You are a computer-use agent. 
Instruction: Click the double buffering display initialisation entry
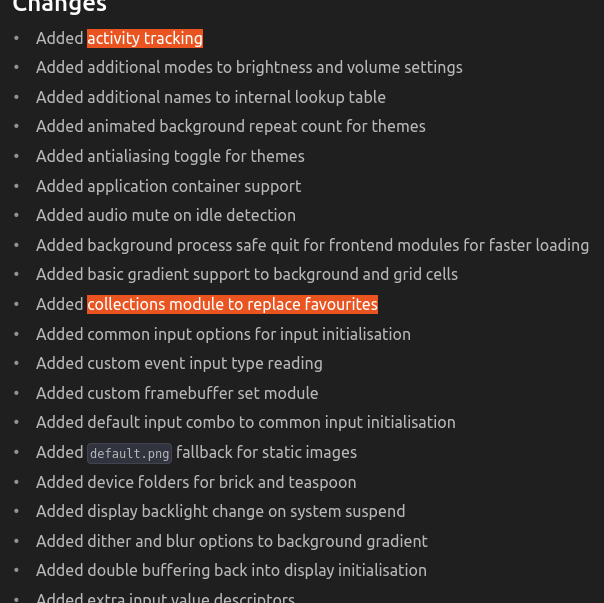232,571
